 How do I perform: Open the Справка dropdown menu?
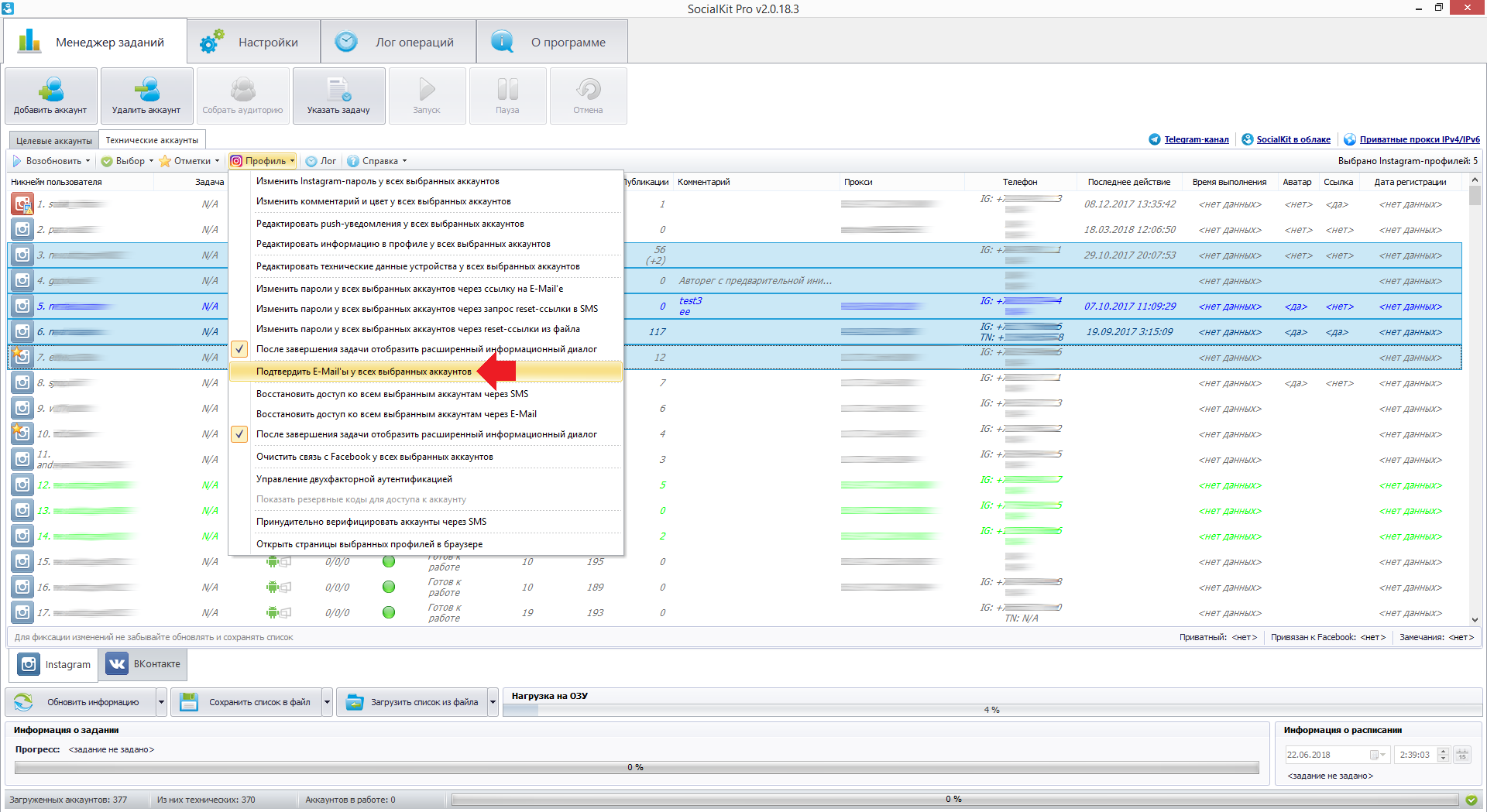tap(376, 161)
